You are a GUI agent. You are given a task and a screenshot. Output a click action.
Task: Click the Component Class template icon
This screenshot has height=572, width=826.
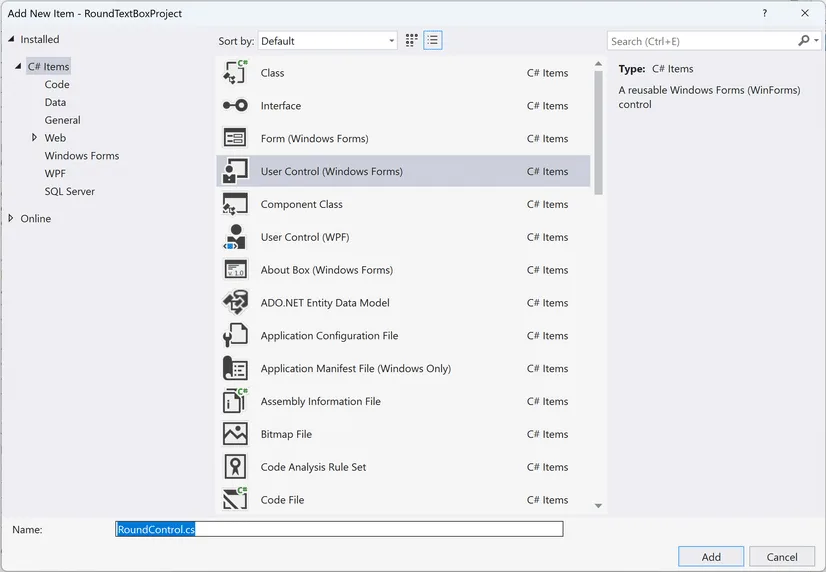tap(235, 204)
